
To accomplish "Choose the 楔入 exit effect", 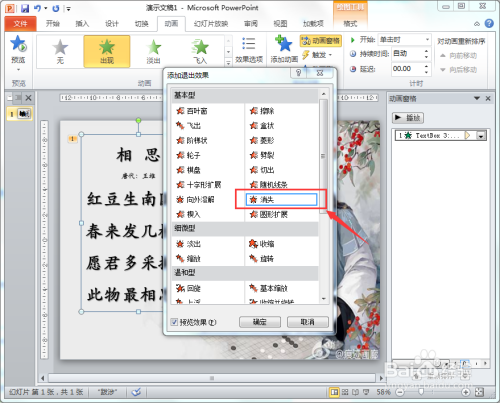I will (189, 214).
